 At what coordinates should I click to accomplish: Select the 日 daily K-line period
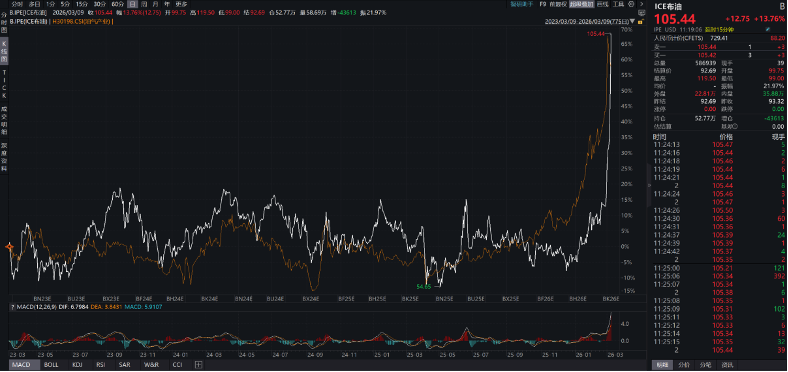coord(132,4)
